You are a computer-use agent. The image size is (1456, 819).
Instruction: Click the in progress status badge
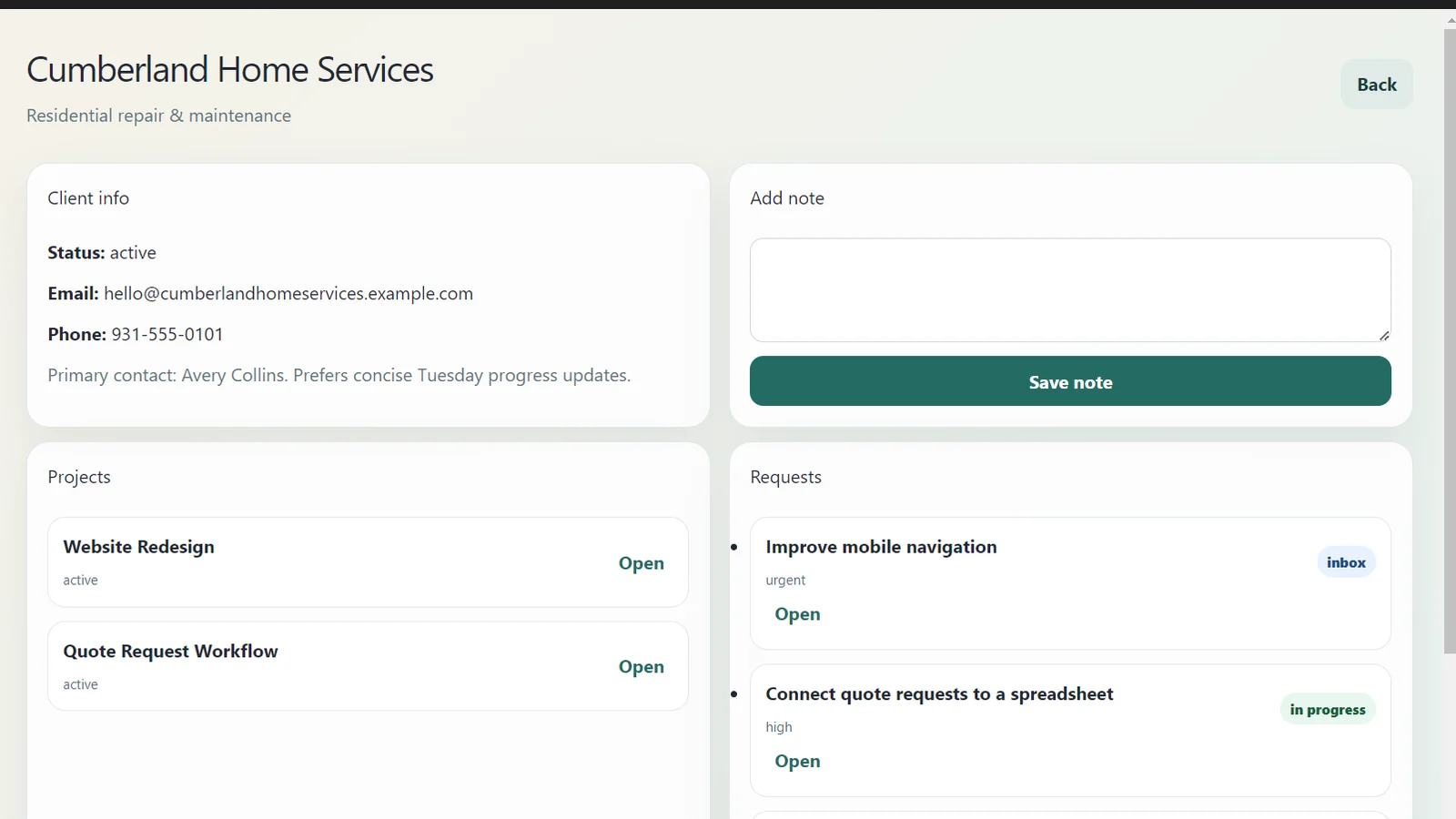[1328, 710]
